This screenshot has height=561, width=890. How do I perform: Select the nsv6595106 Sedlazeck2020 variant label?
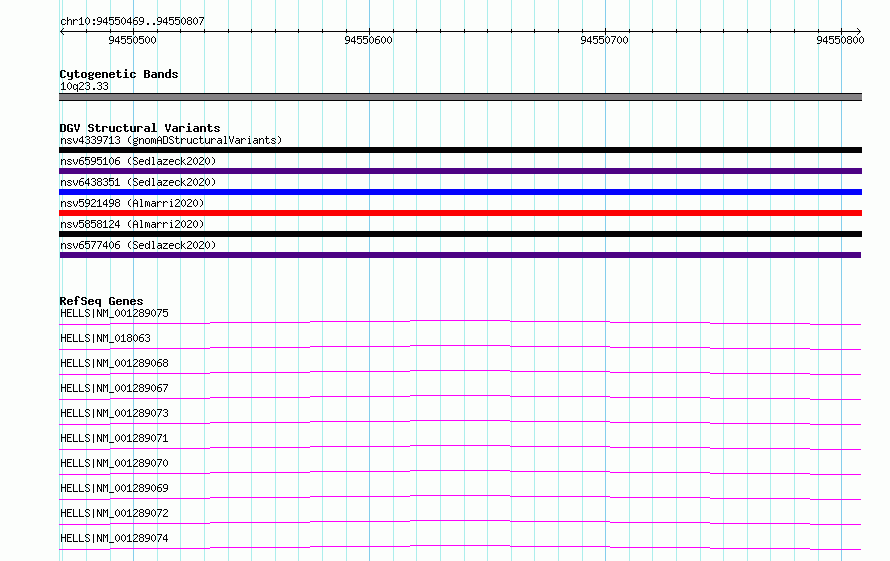pyautogui.click(x=138, y=161)
